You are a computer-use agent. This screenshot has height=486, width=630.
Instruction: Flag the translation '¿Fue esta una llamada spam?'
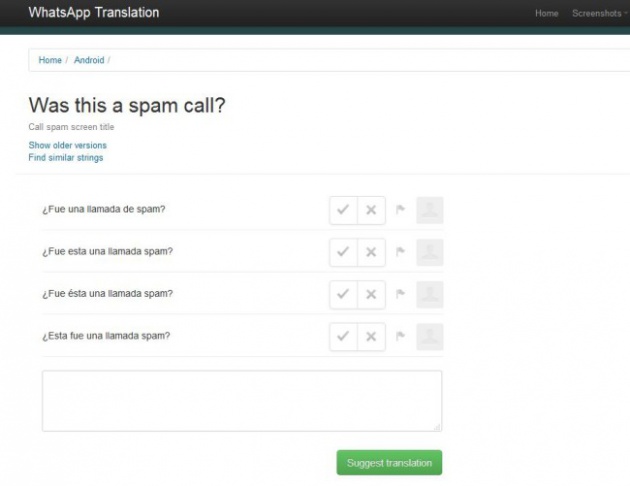[x=400, y=252]
